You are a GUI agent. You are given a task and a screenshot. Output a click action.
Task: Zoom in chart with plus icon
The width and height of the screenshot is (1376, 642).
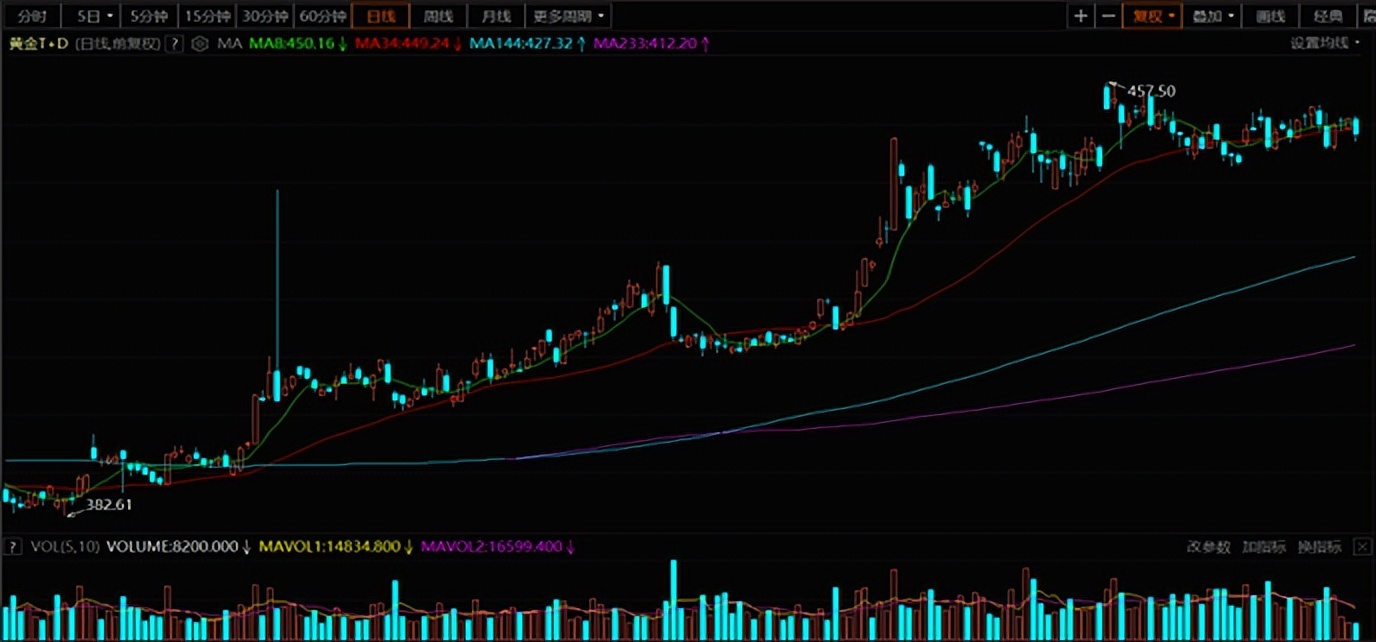pyautogui.click(x=1081, y=16)
